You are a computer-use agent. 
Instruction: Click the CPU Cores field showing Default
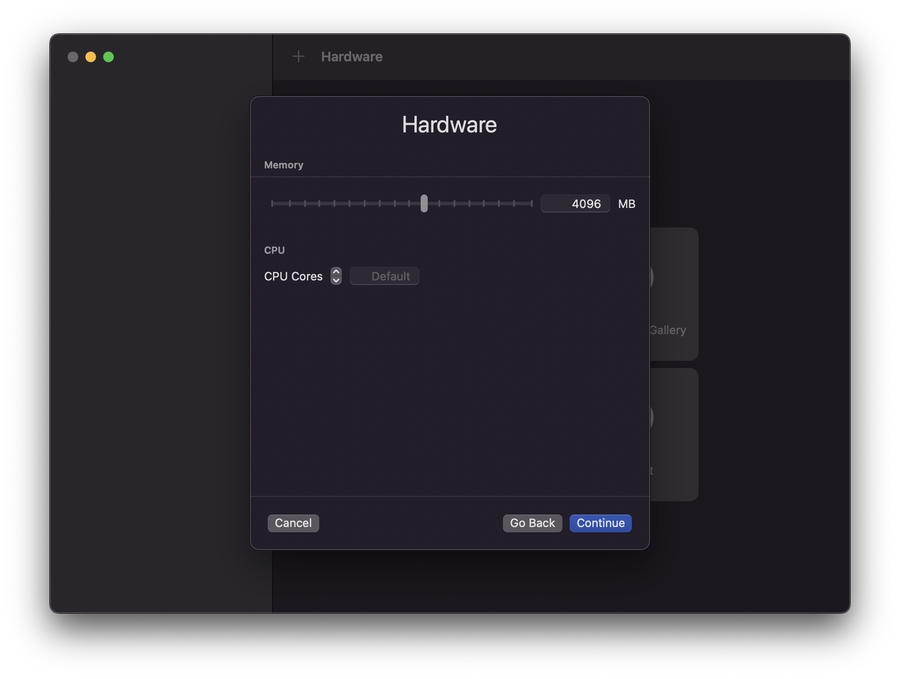[x=385, y=277]
